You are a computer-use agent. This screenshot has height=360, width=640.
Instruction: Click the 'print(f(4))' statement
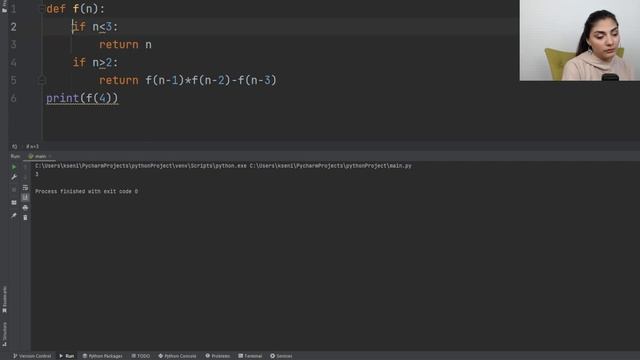[82, 98]
